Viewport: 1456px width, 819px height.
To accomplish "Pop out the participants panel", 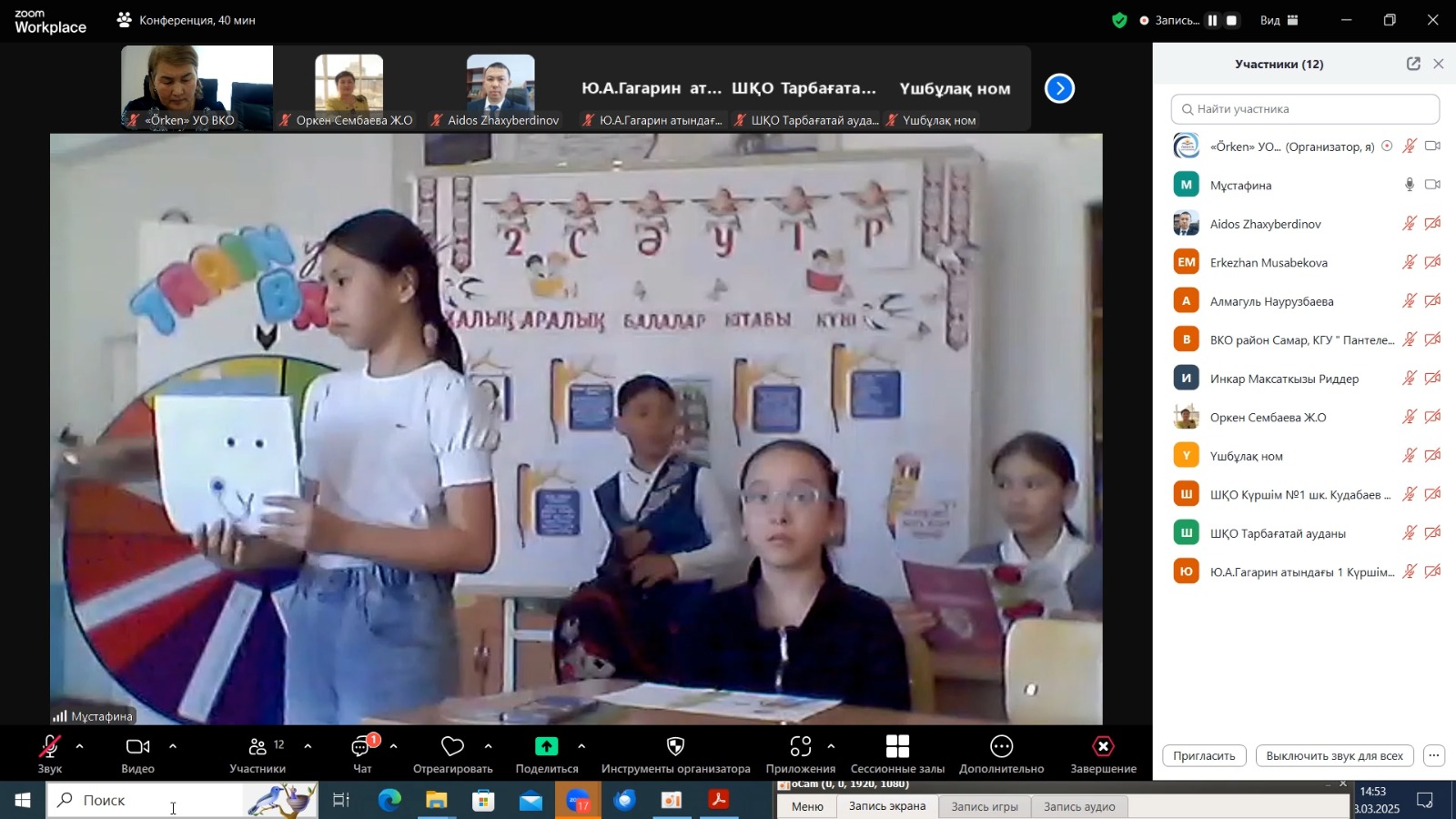I will 1413,64.
